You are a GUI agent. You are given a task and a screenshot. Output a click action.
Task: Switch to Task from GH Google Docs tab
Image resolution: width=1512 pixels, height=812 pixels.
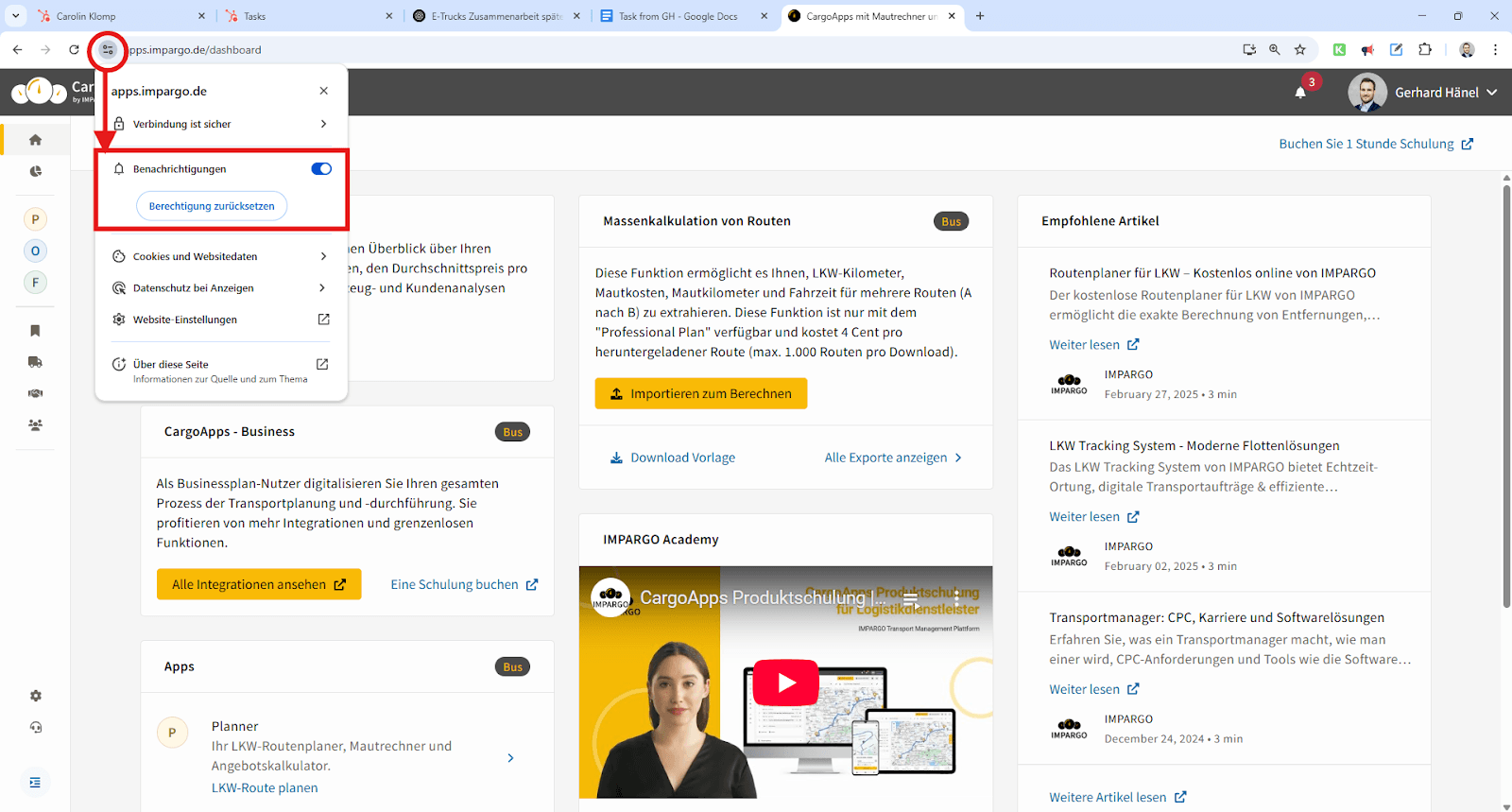[x=684, y=16]
